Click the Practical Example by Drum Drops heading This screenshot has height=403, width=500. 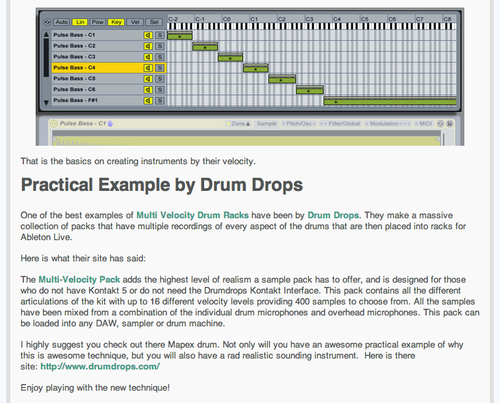162,185
